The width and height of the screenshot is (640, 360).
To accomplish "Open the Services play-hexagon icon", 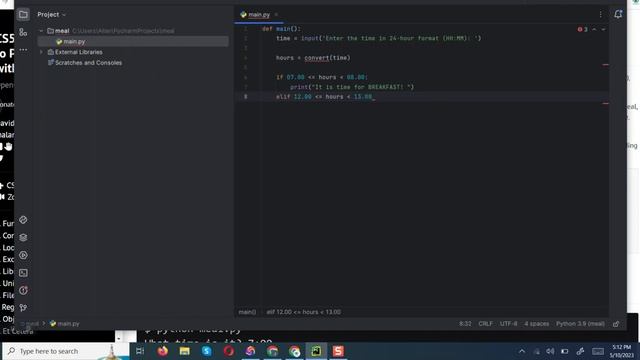I will pos(23,255).
